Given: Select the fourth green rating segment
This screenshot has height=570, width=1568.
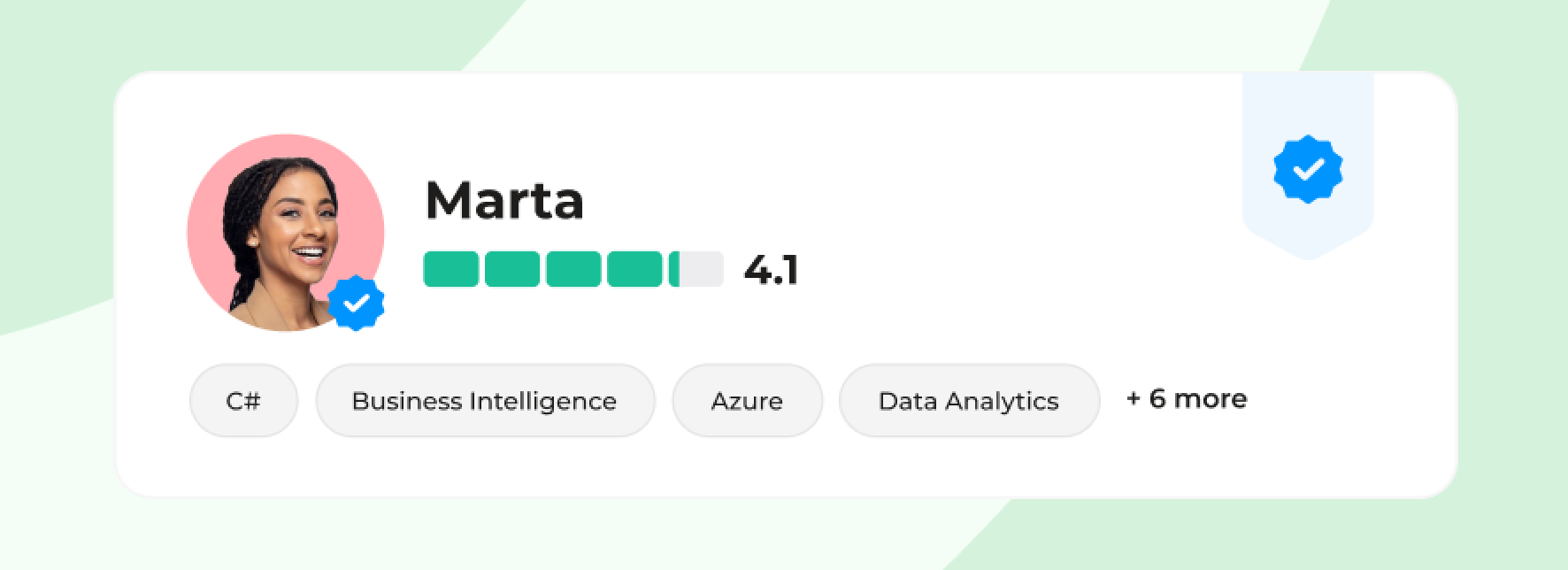Looking at the screenshot, I should 634,269.
